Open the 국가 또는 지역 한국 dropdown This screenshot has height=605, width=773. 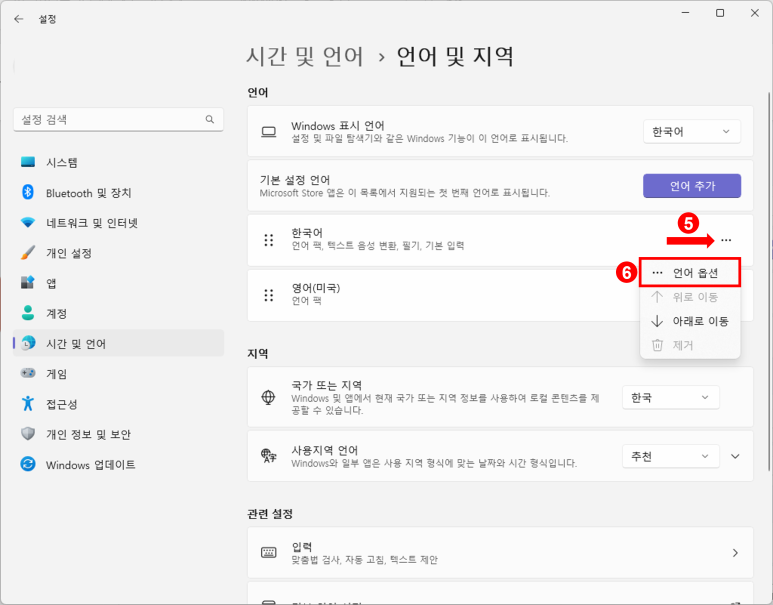point(670,397)
